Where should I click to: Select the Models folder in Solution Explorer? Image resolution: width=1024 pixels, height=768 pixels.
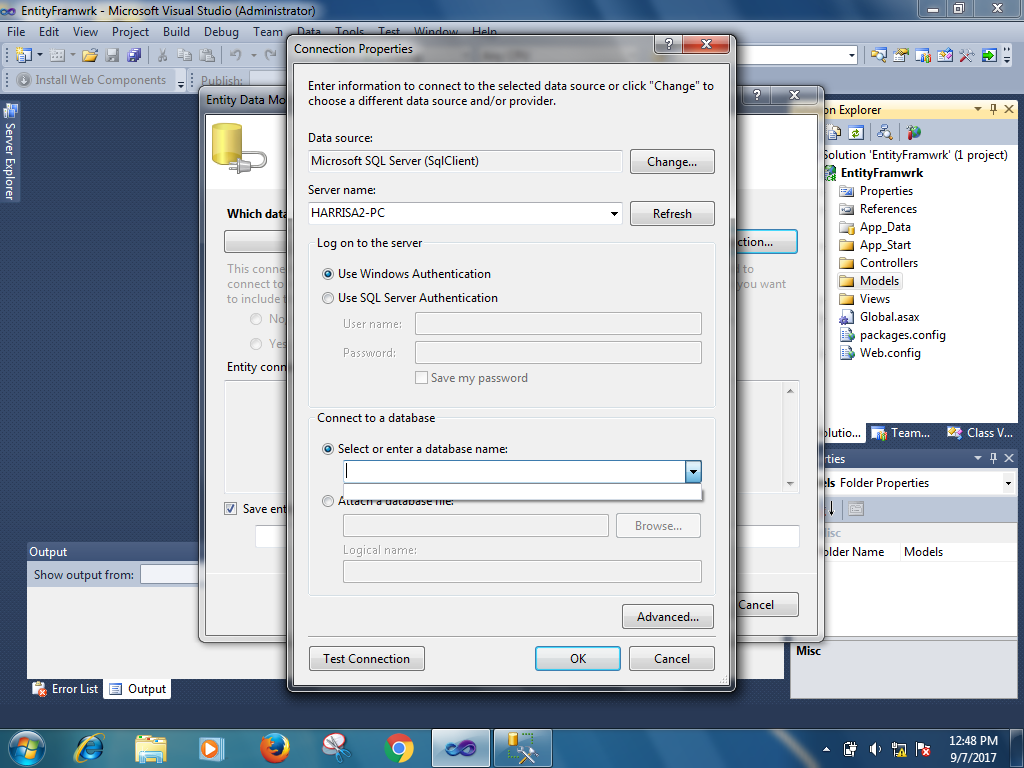879,281
